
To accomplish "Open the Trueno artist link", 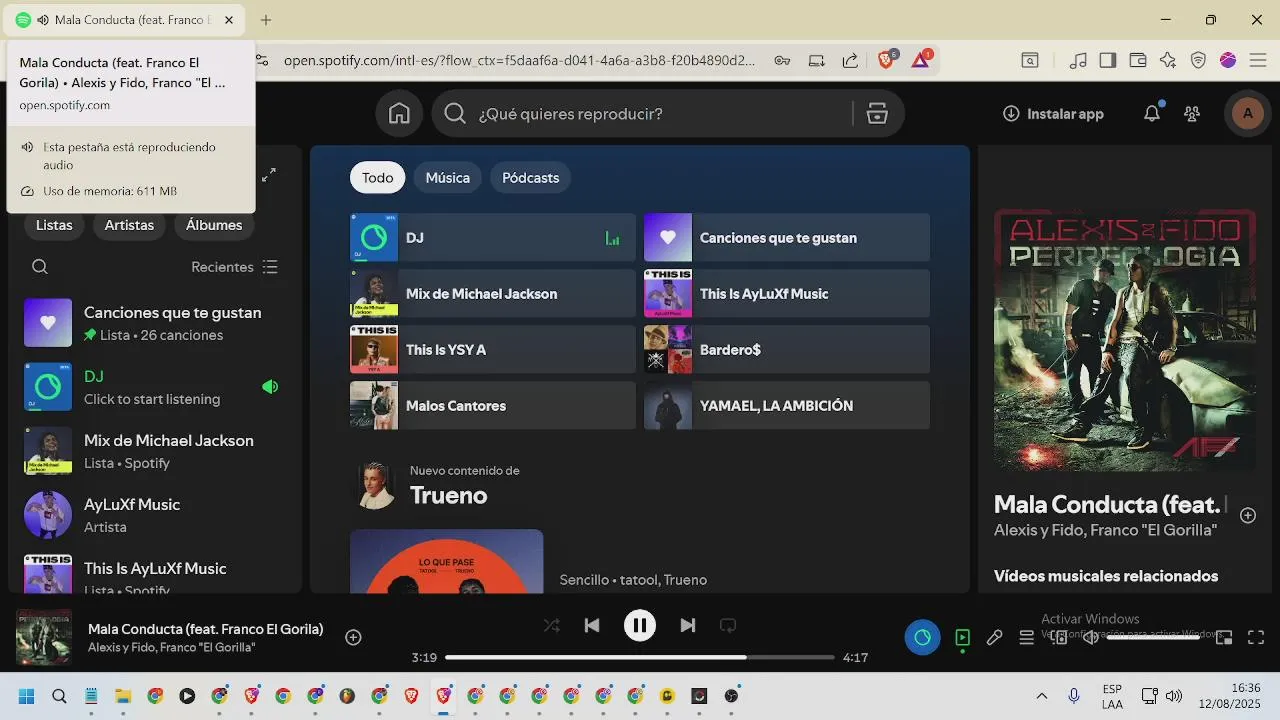I will [449, 496].
